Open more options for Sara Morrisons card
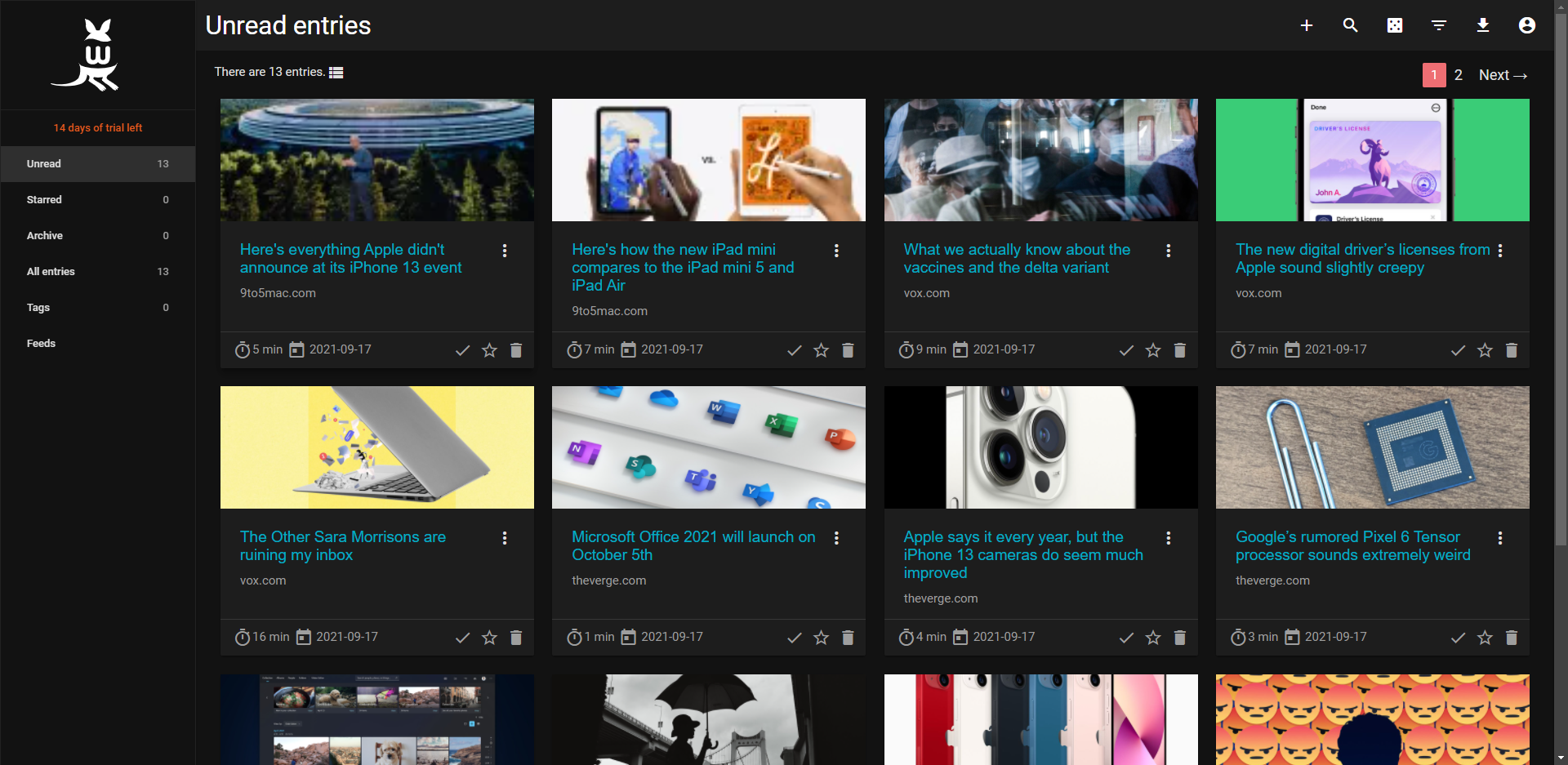 [505, 538]
